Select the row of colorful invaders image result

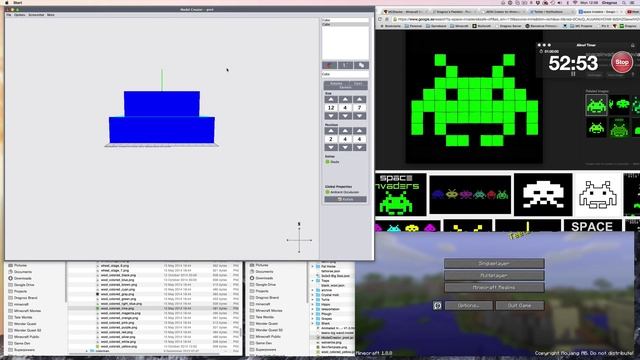pyautogui.click(x=470, y=195)
